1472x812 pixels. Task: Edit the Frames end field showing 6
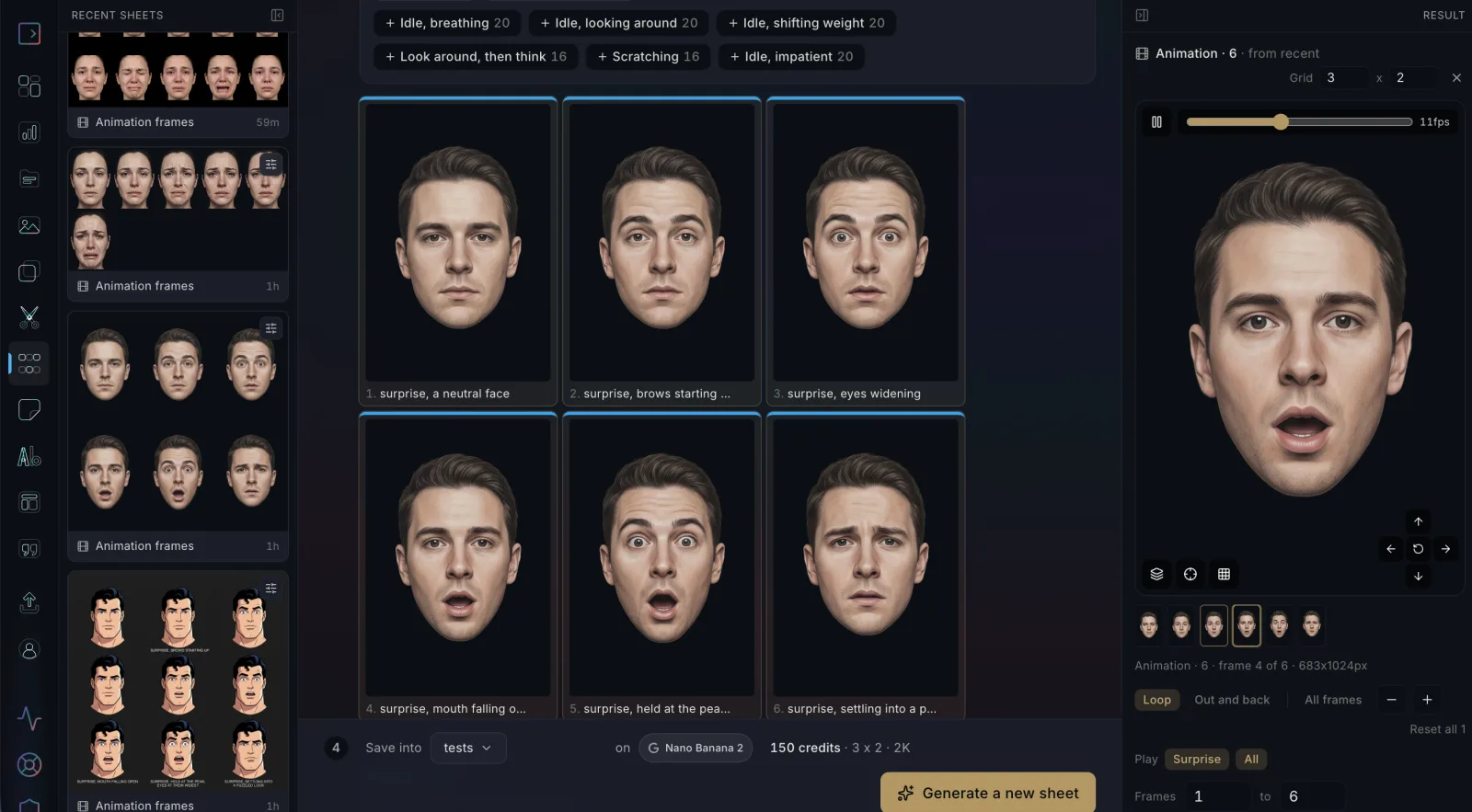point(1312,796)
